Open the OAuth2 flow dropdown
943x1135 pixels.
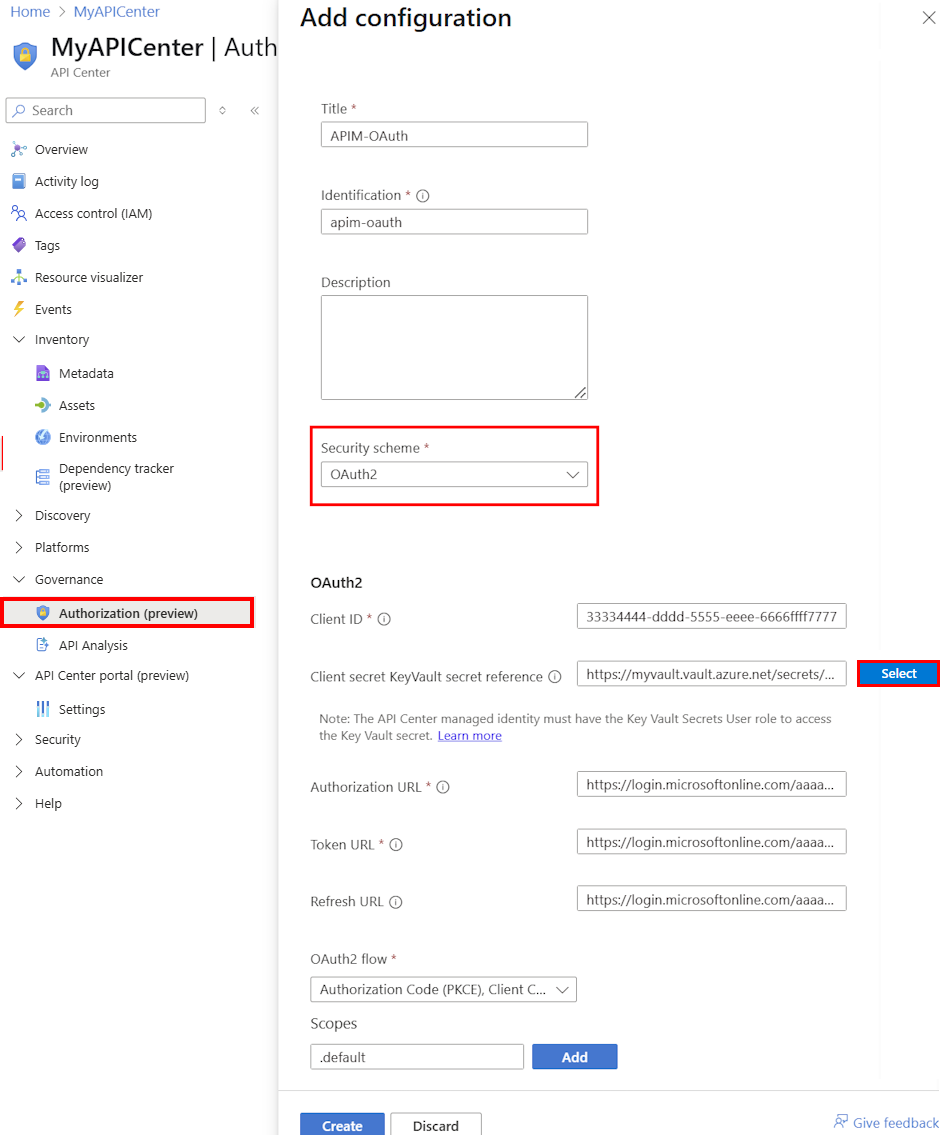click(x=444, y=990)
